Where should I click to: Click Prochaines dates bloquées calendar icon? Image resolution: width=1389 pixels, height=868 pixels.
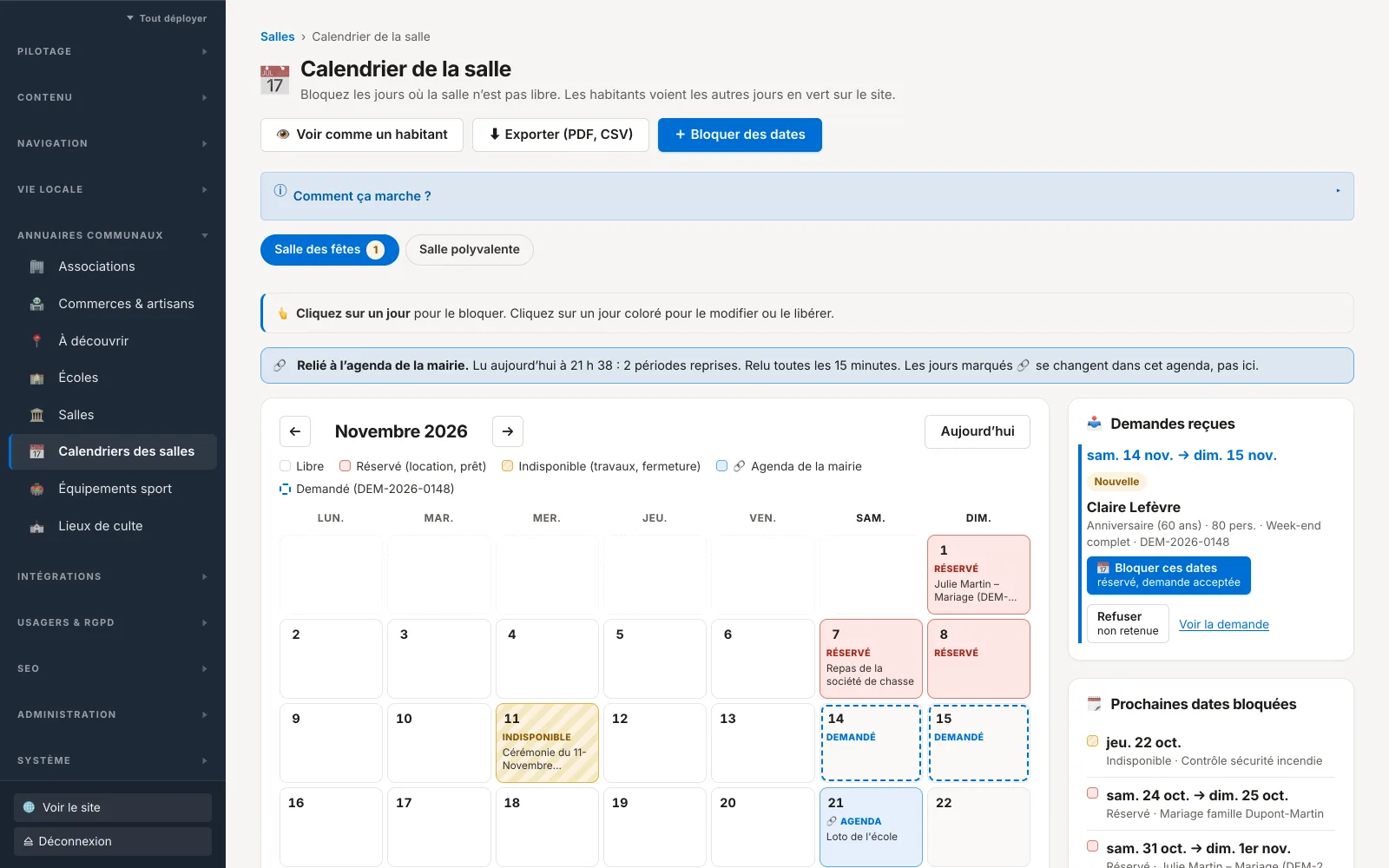[x=1094, y=704]
